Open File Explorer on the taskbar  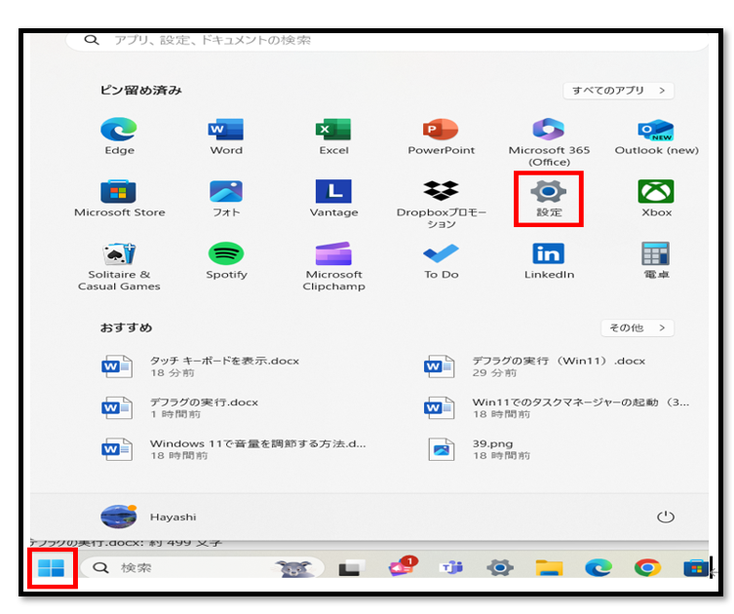coord(549,568)
